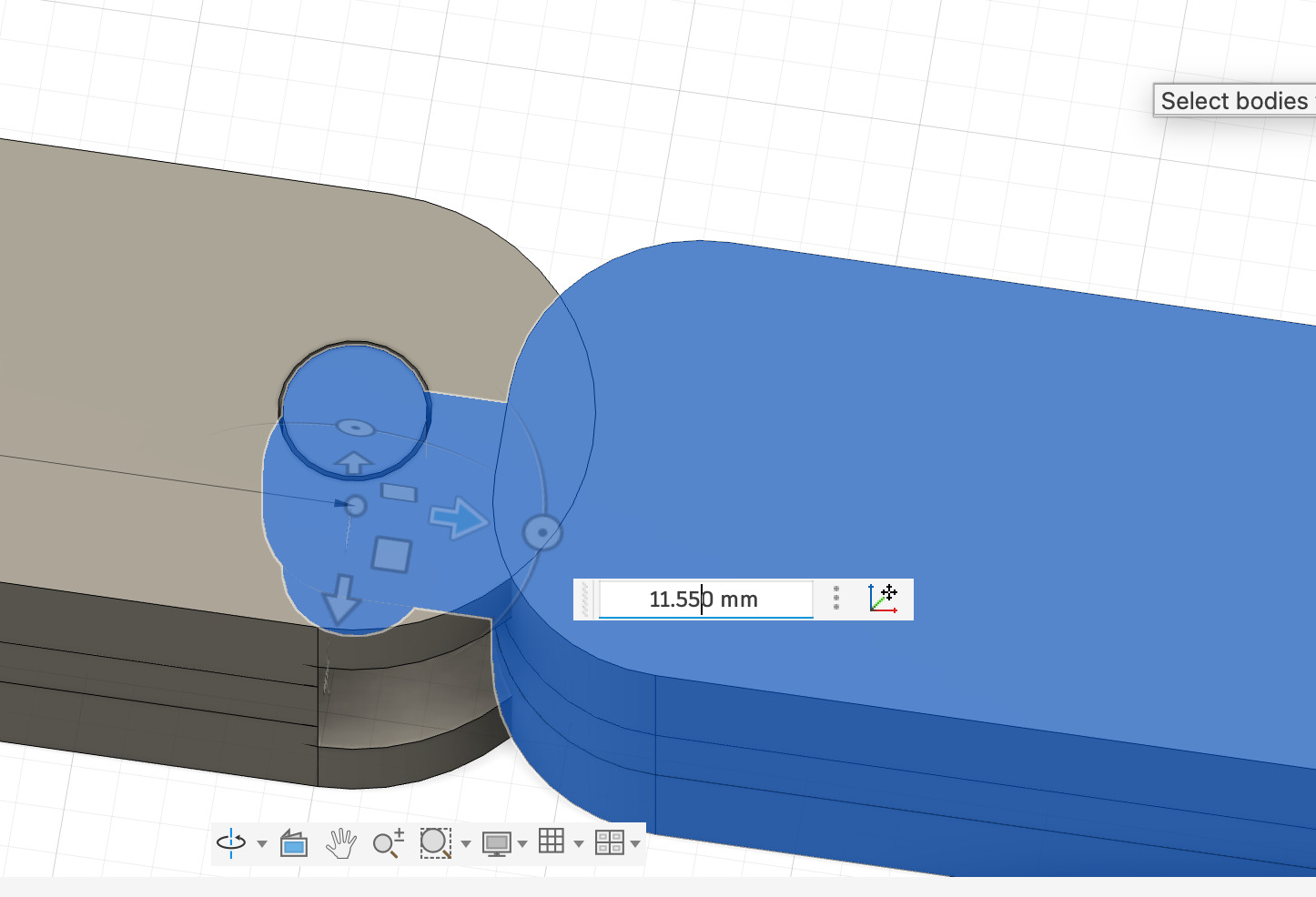Click the 11.550 mm distance input field
1316x897 pixels.
pyautogui.click(x=705, y=599)
